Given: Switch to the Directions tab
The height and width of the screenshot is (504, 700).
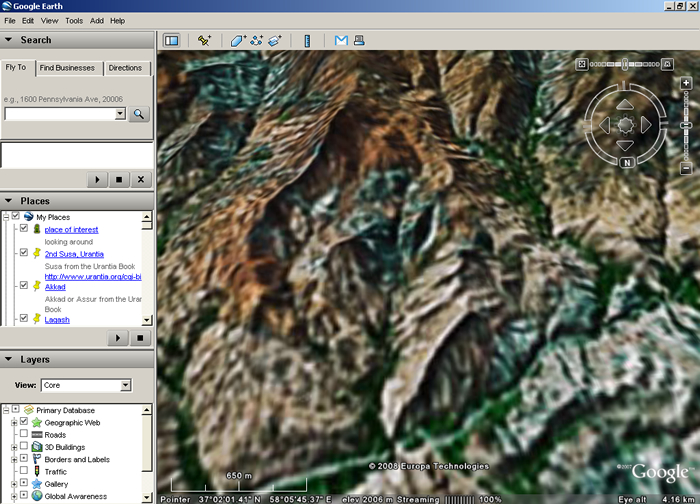Looking at the screenshot, I should click(125, 68).
